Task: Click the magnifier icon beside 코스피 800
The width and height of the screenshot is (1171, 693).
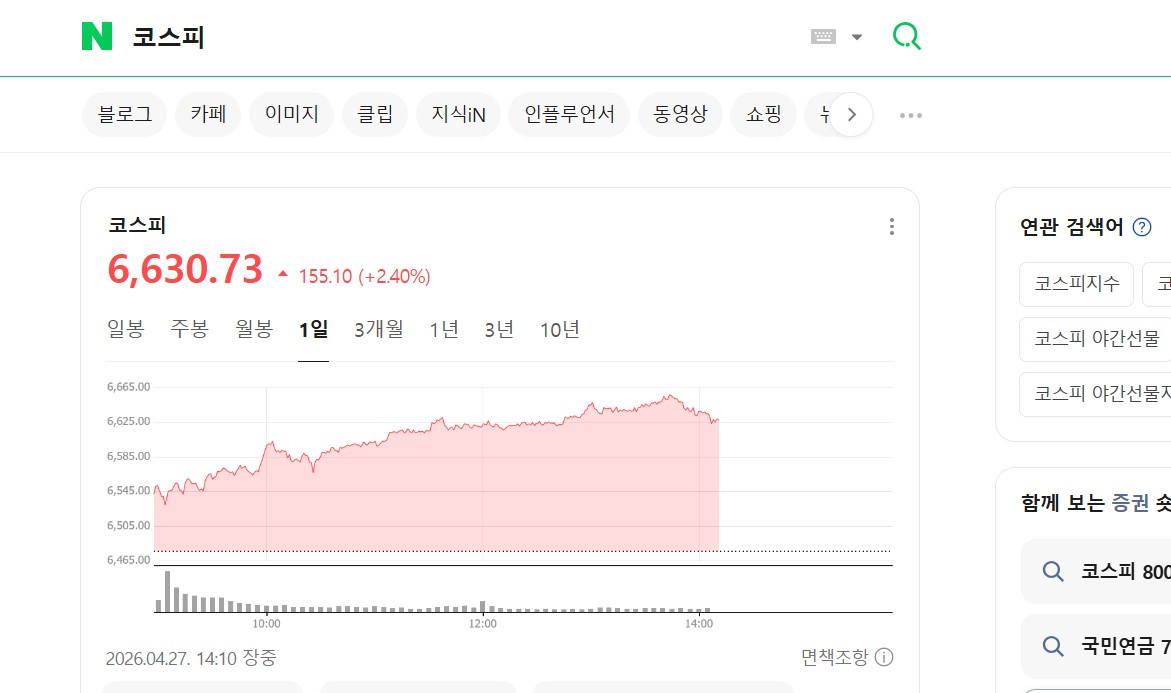Action: coord(1052,572)
